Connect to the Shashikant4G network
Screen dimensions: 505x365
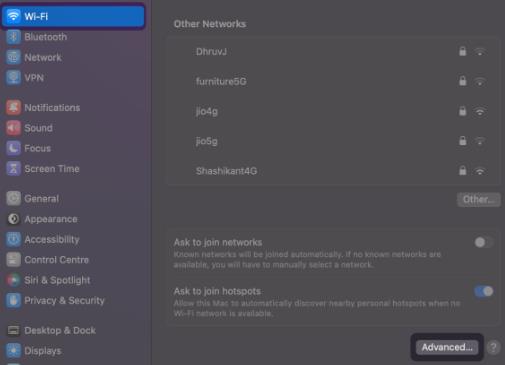(x=333, y=171)
